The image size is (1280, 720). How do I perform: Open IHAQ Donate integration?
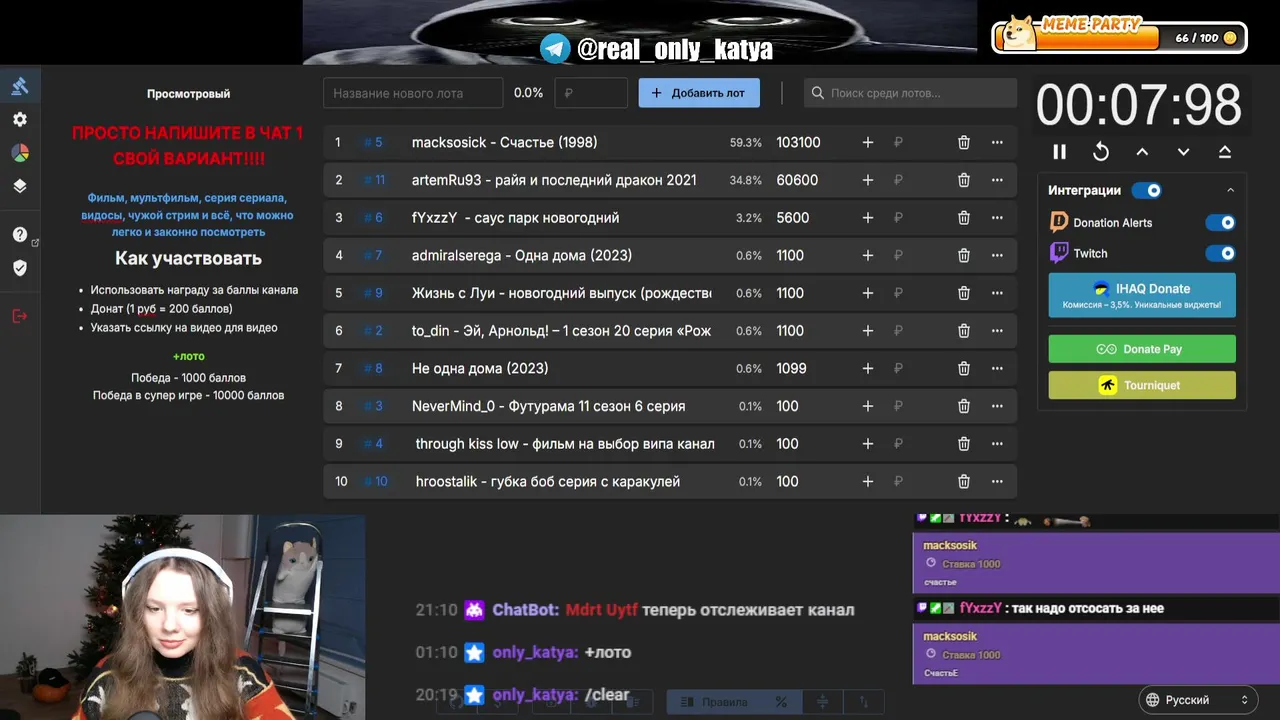pos(1142,295)
